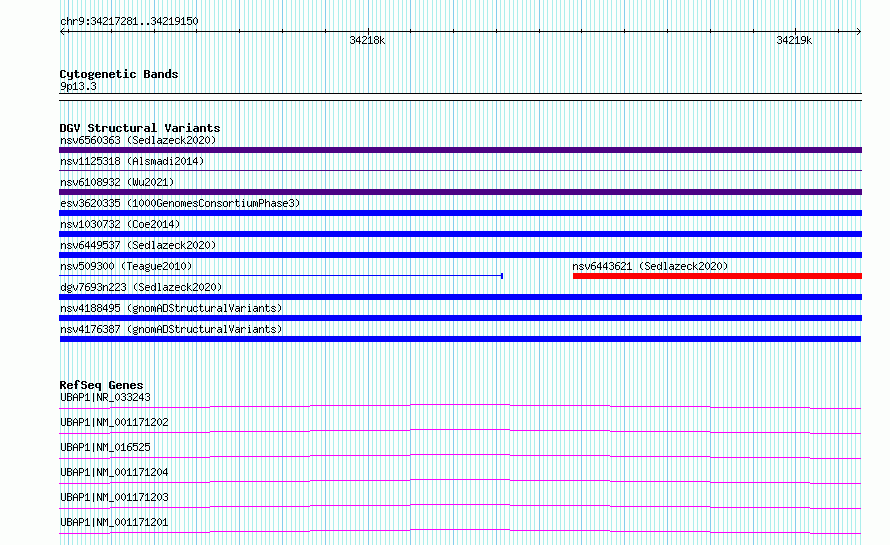Open variant nsv6108932 (Wu2021) label

117,182
